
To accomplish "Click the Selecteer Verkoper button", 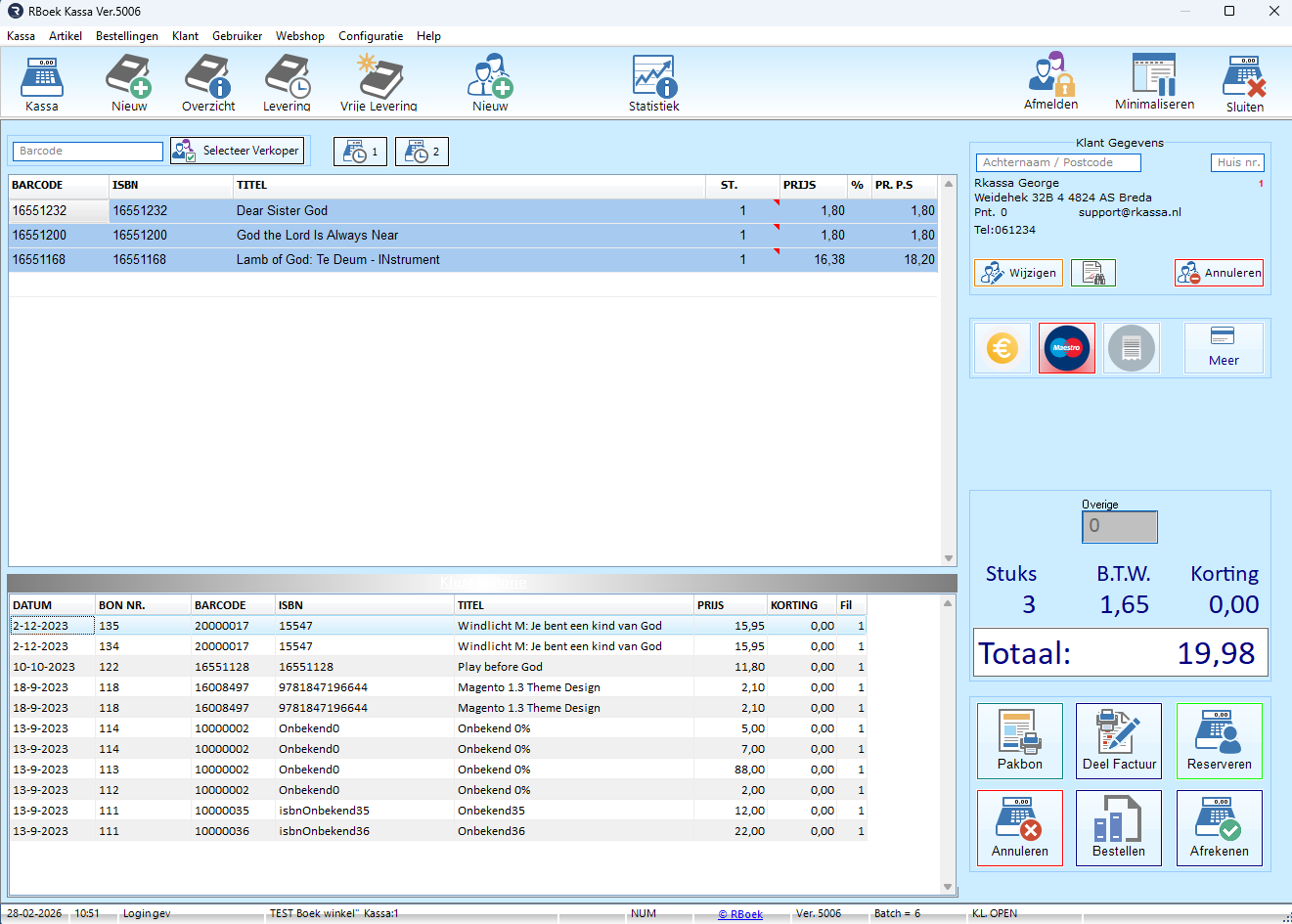I will tap(237, 151).
